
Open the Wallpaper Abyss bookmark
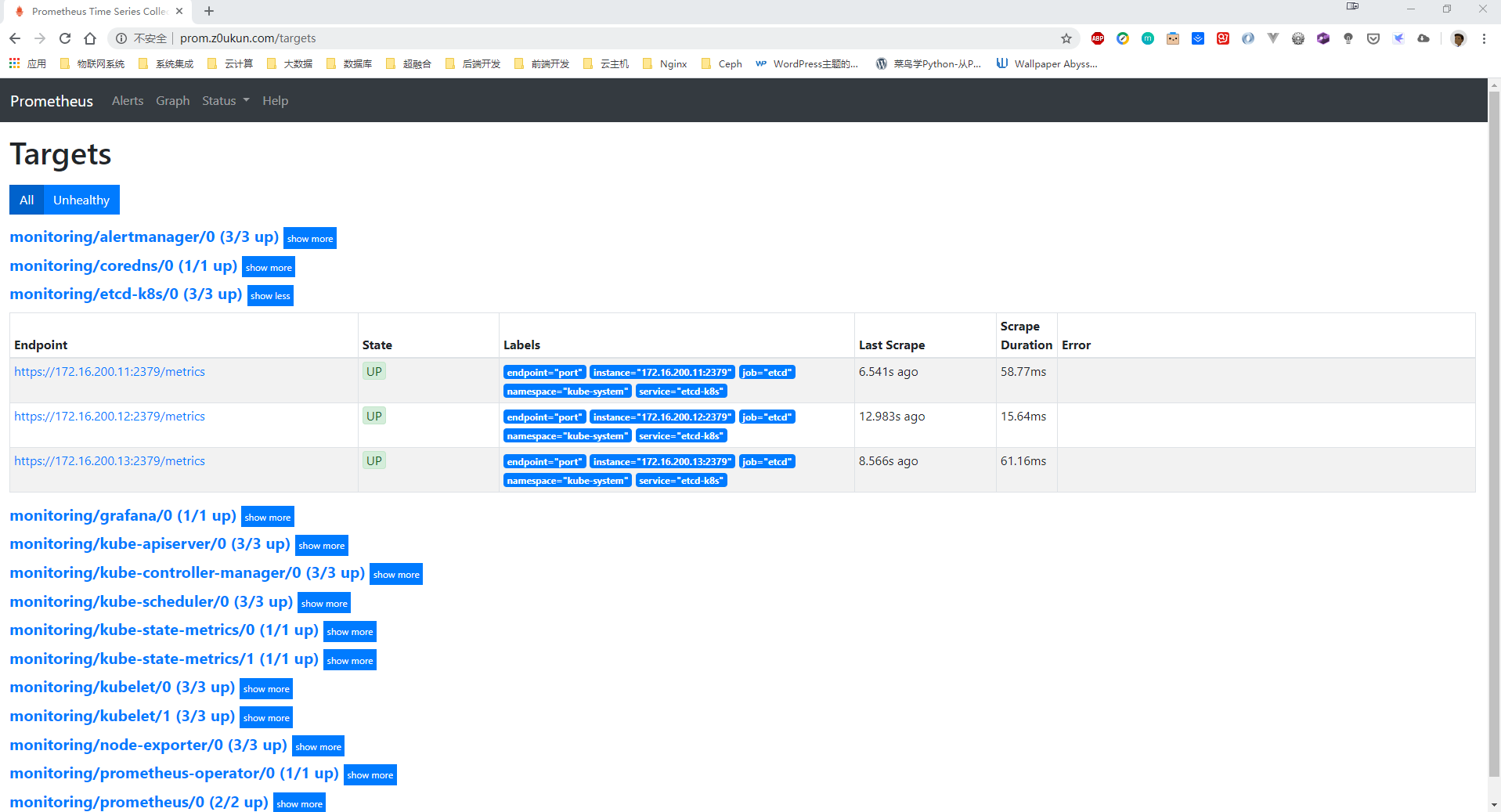[1047, 64]
